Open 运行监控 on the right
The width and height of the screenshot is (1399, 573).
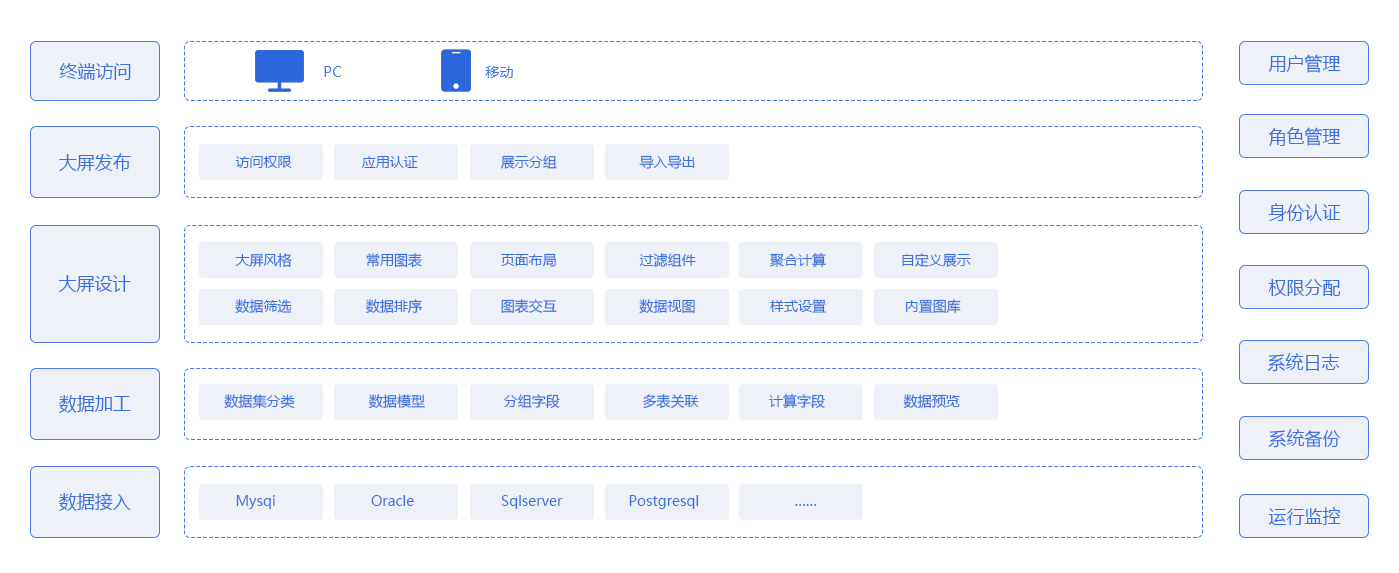[1304, 516]
